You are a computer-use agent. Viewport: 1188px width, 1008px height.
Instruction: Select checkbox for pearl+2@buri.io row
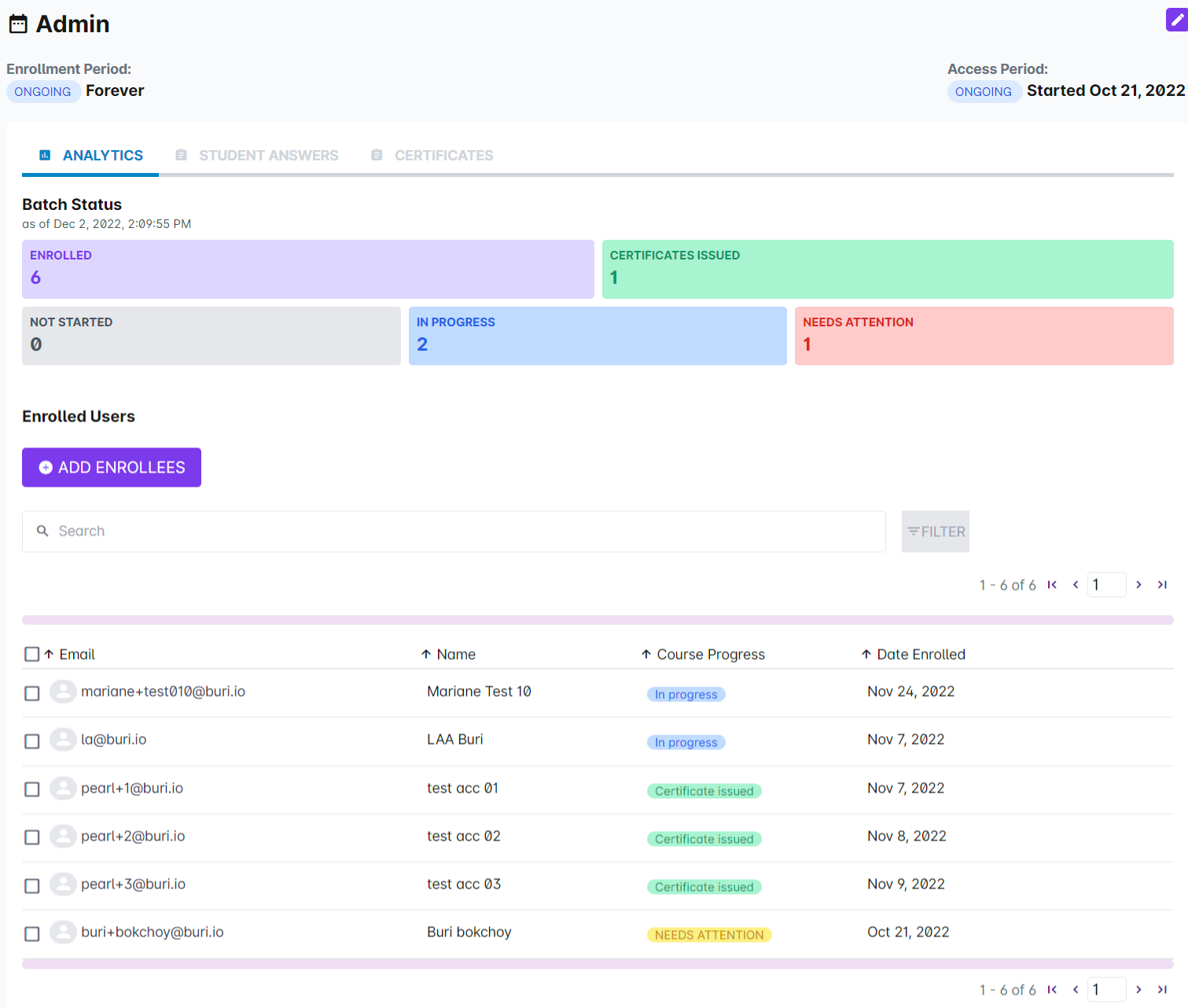pos(31,837)
